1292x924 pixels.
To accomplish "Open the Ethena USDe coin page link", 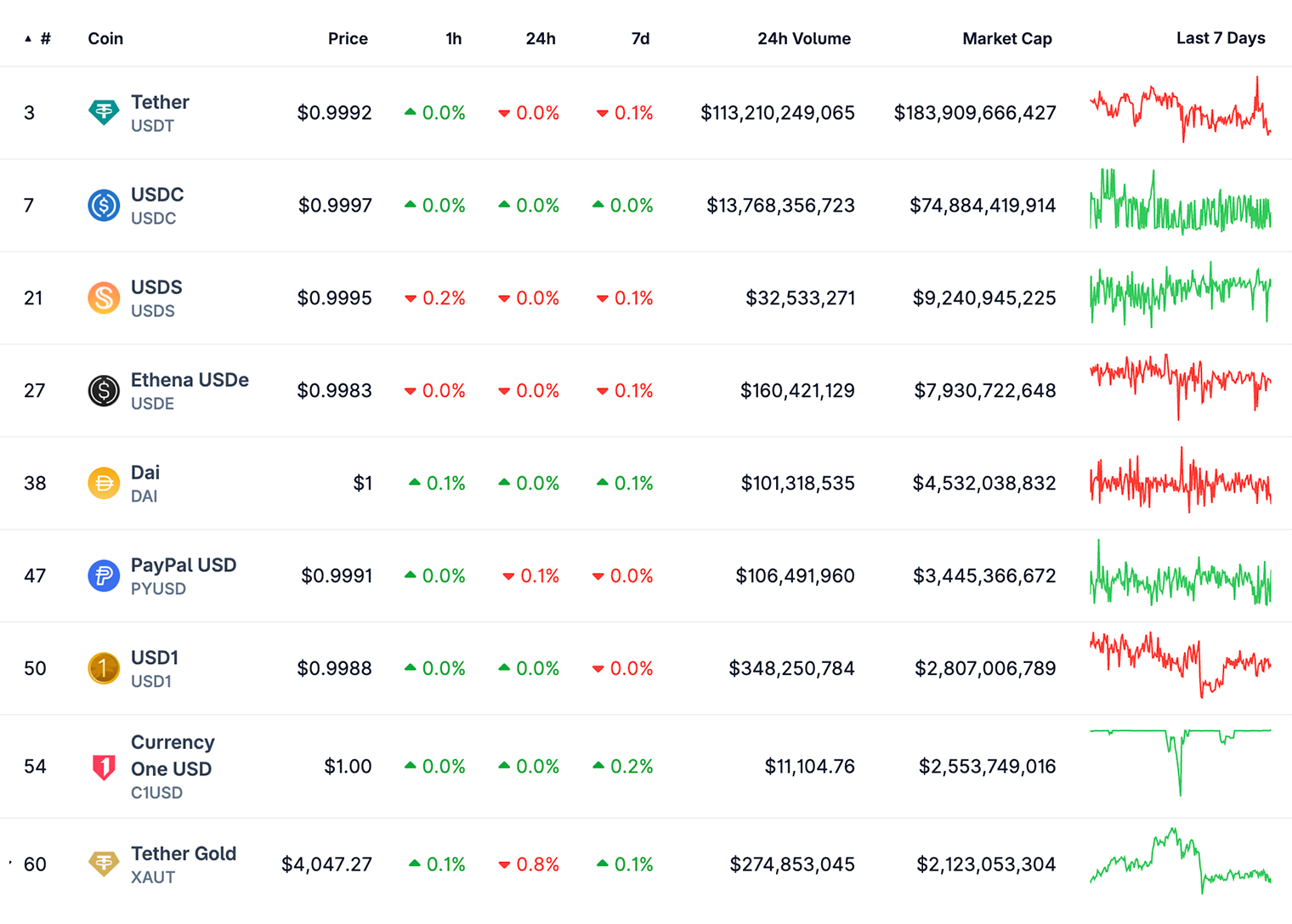I will click(x=190, y=380).
